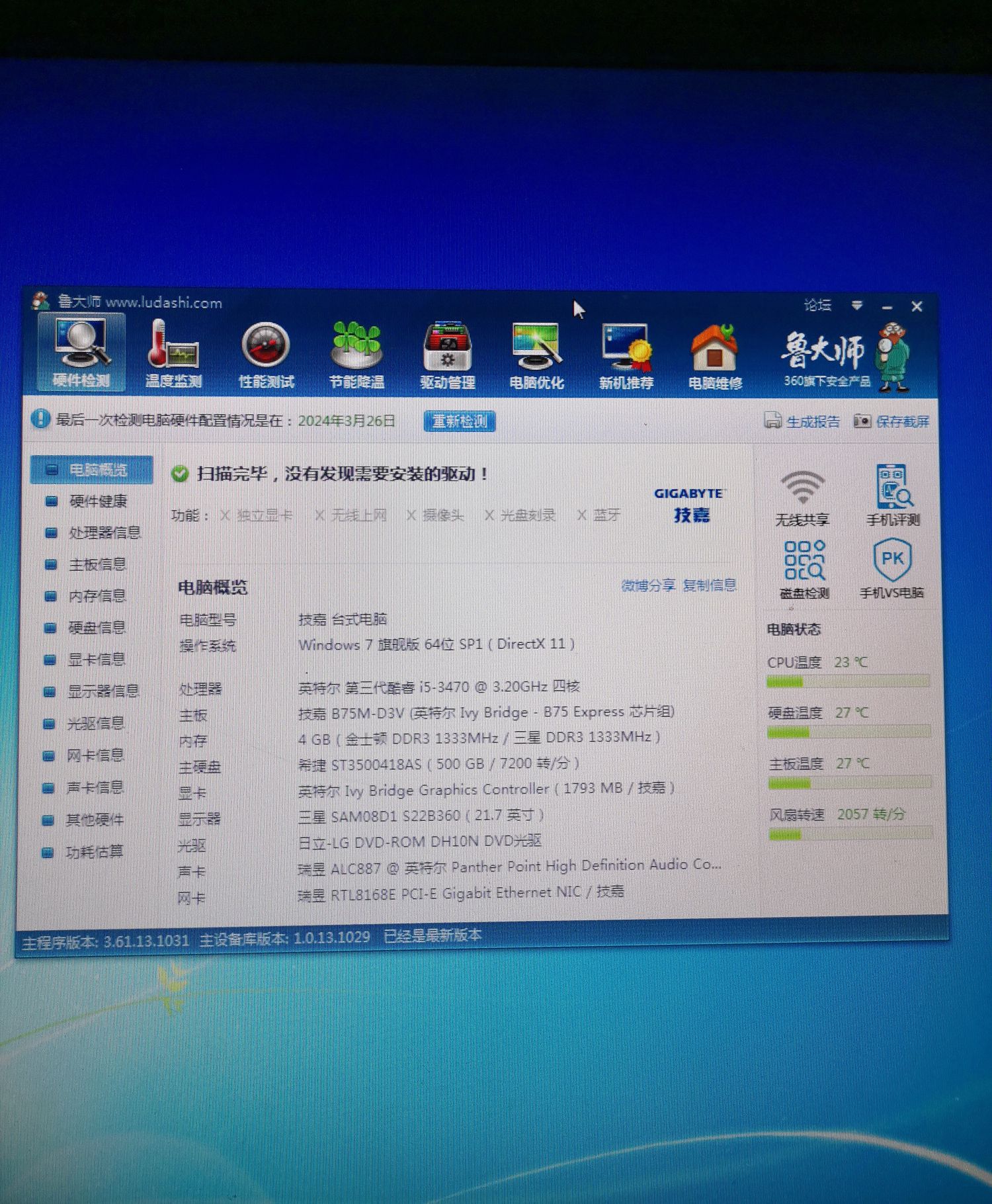This screenshot has height=1204, width=992.
Task: Click the monitor text 三星 SAM08D1 S22B360
Action: coord(379,816)
